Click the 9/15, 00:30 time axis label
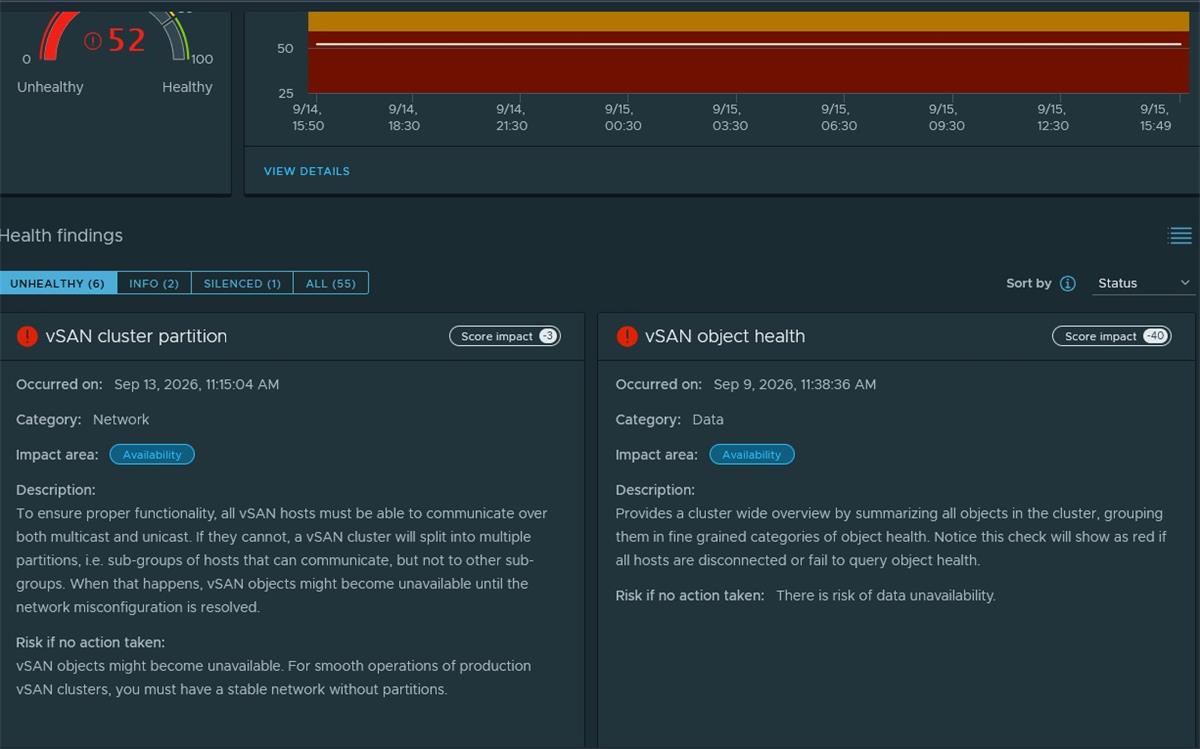1200x749 pixels. [622, 117]
